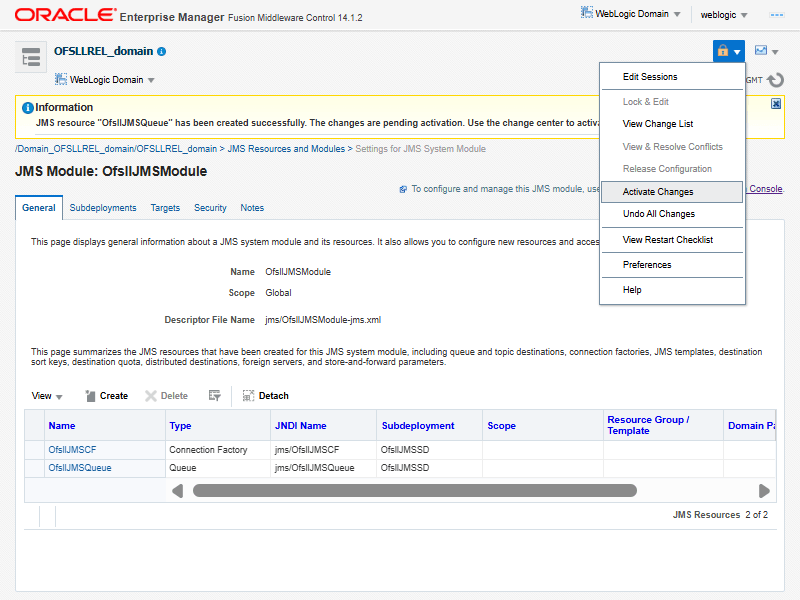Open the Security tab
800x600 pixels.
pos(210,208)
